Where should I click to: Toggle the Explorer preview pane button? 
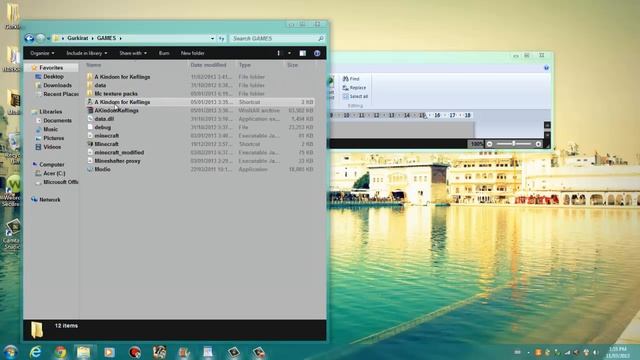coord(302,53)
